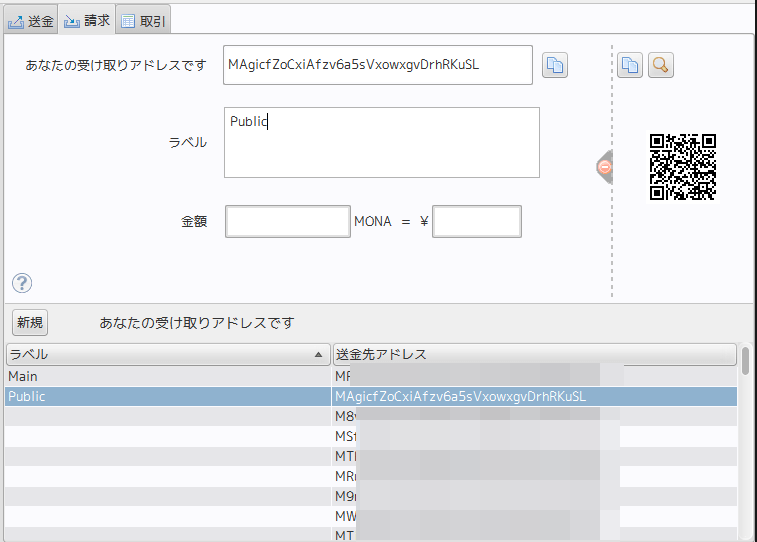Click inside the ラベル text box
Image resolution: width=757 pixels, height=542 pixels.
pyautogui.click(x=381, y=142)
